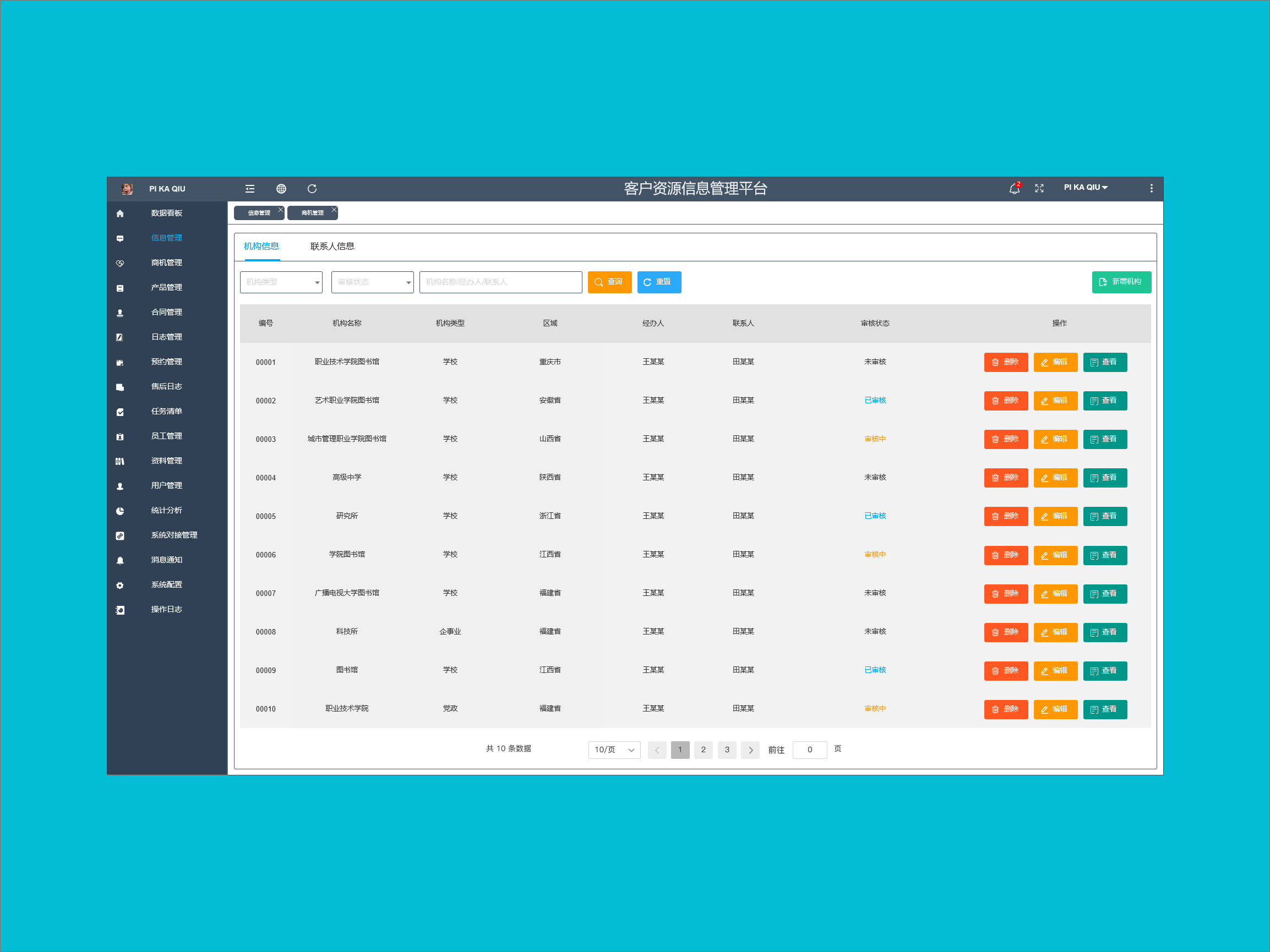
Task: Click the icon beside 预约管理
Action: [x=120, y=363]
